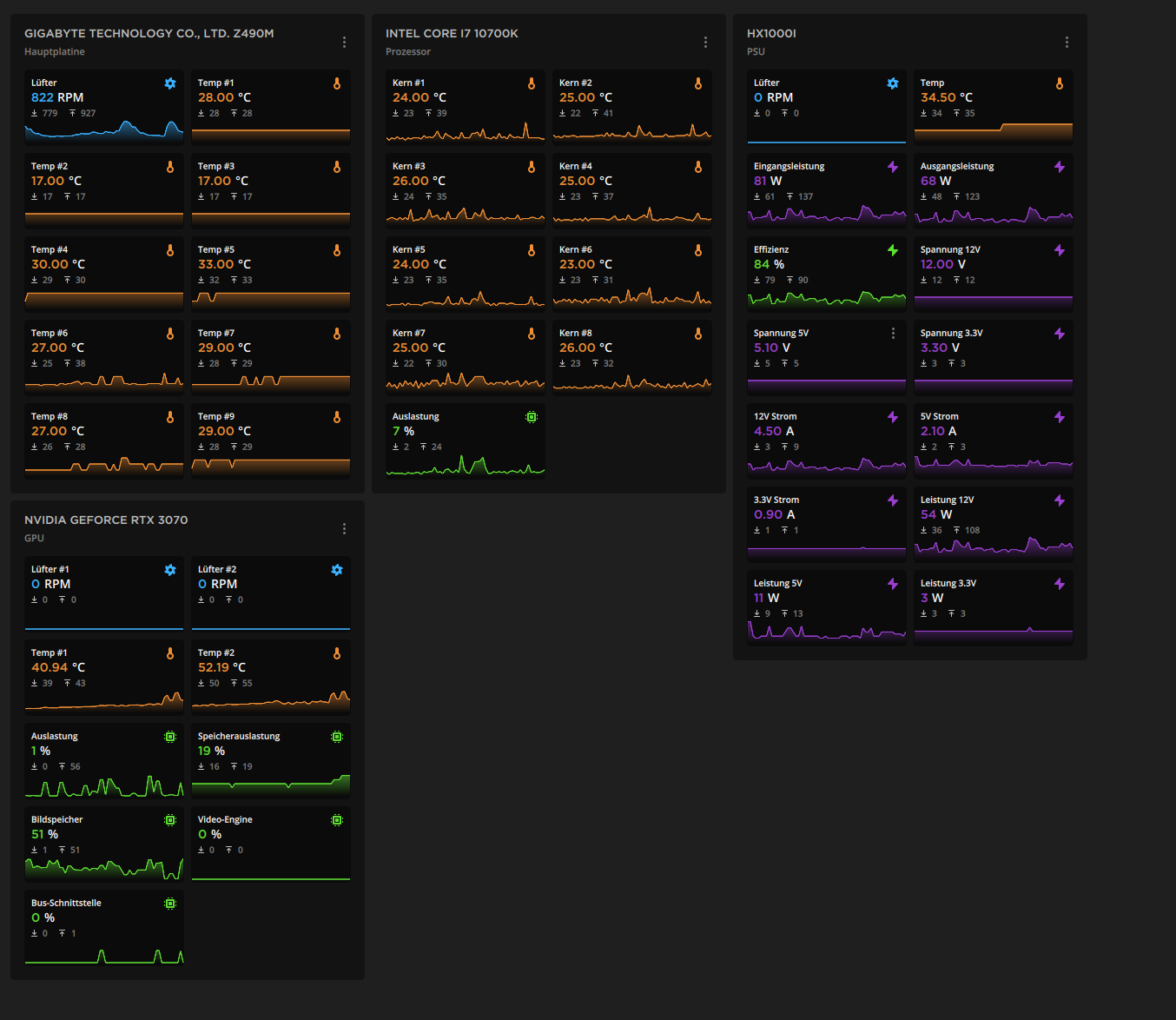
Task: Click the 84 % Effizienz value
Action: pos(769,264)
